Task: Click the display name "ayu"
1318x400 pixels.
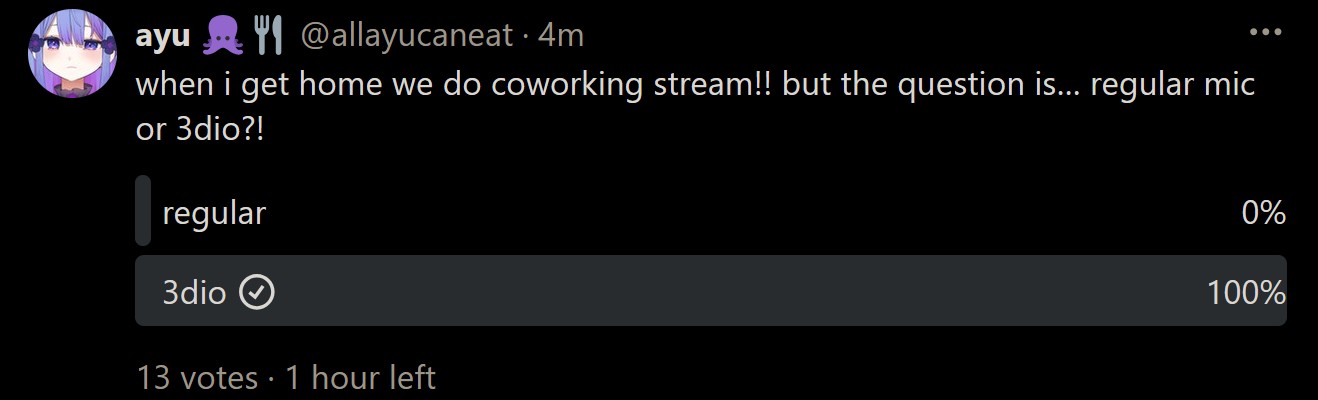Action: pyautogui.click(x=162, y=37)
